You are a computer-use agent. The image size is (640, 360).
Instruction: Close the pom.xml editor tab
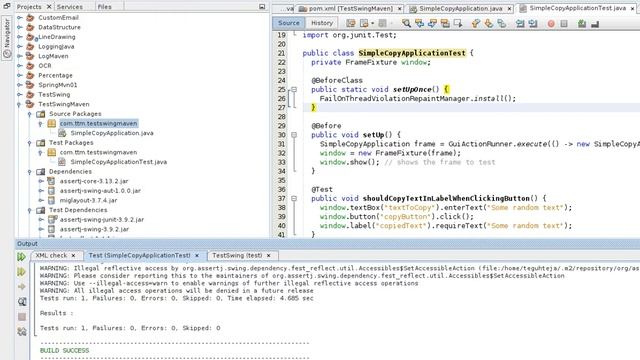[x=400, y=9]
